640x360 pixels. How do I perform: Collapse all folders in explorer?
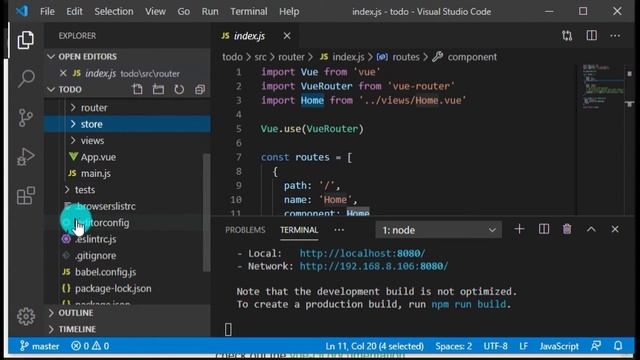pos(200,89)
